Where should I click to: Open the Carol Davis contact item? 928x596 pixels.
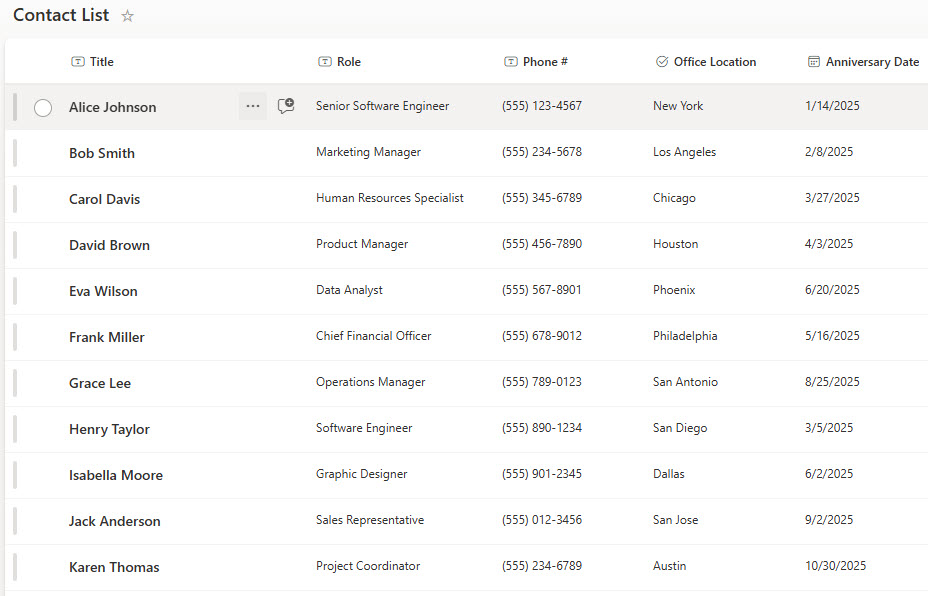coord(105,199)
